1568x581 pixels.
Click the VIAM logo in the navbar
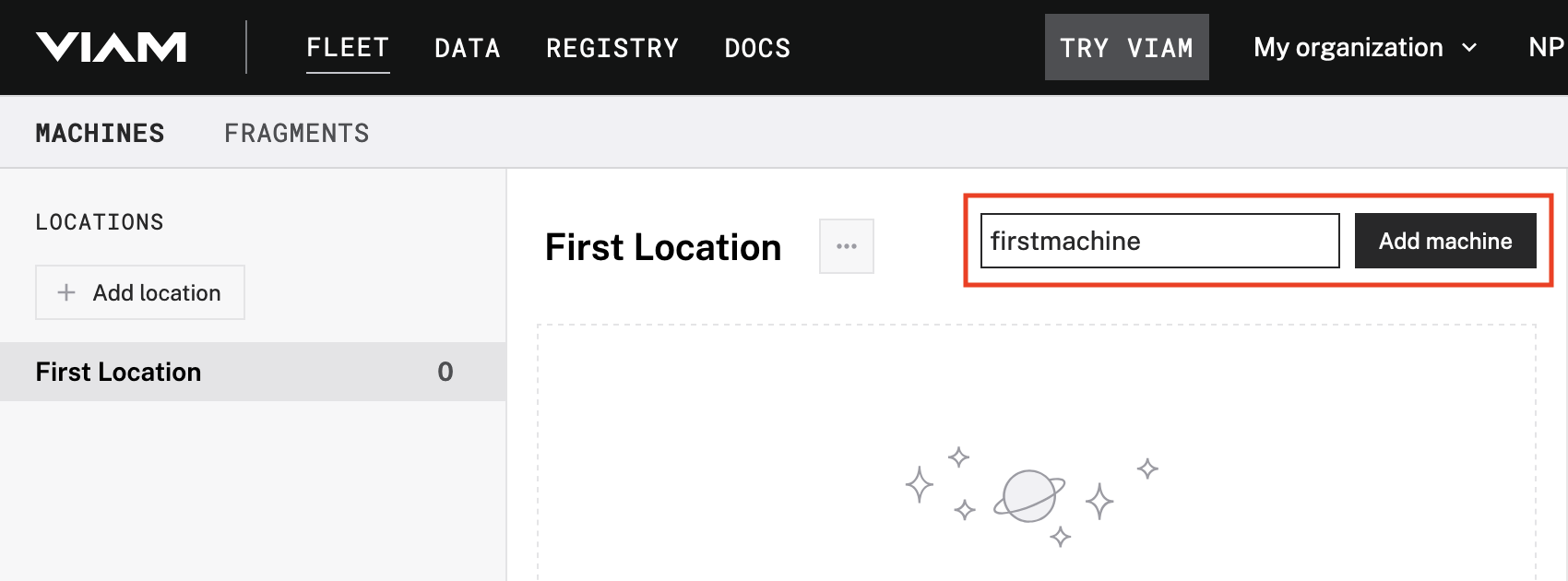click(111, 46)
